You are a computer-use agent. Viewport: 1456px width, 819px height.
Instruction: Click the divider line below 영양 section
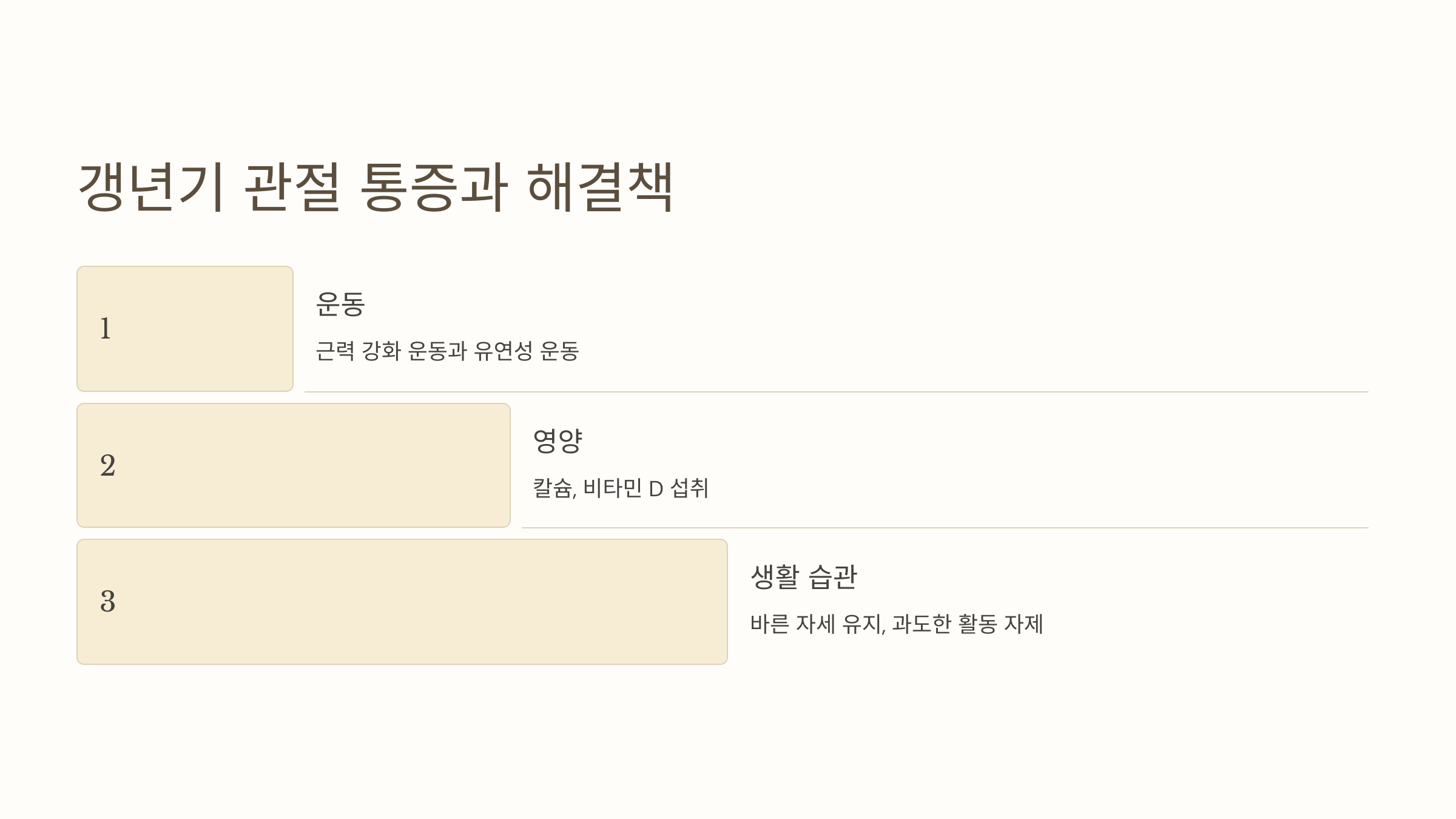click(945, 528)
